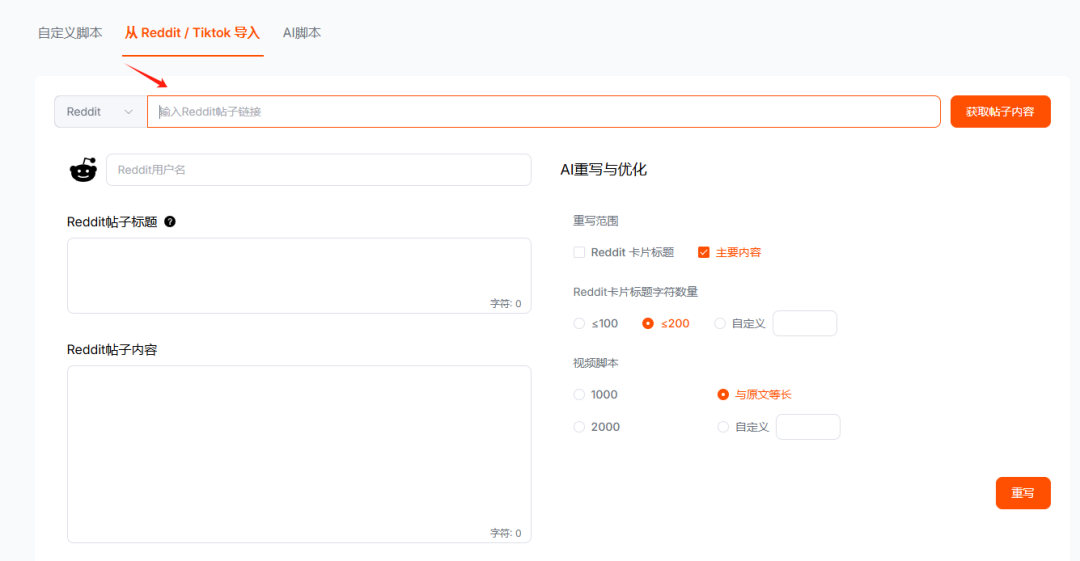1080x561 pixels.
Task: Click the 获取帖子内容 button
Action: [x=1000, y=112]
